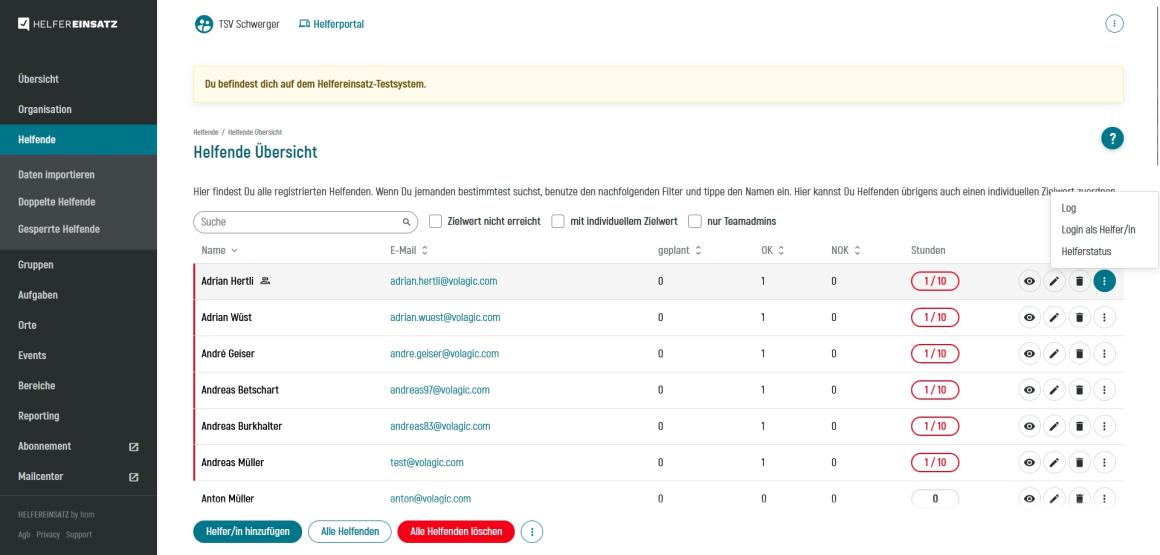The width and height of the screenshot is (1160, 555).
Task: Click the edit pencil icon for Andreas Müller
Action: [1053, 463]
